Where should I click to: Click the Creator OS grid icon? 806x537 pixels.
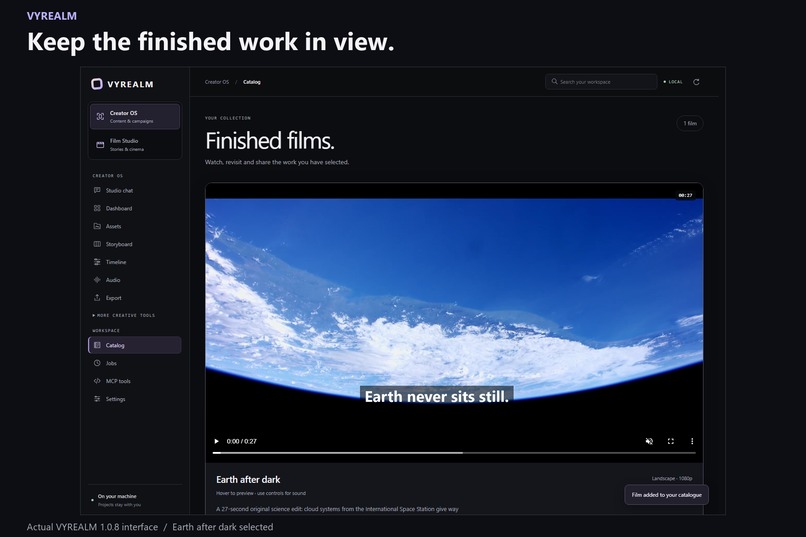coord(100,117)
